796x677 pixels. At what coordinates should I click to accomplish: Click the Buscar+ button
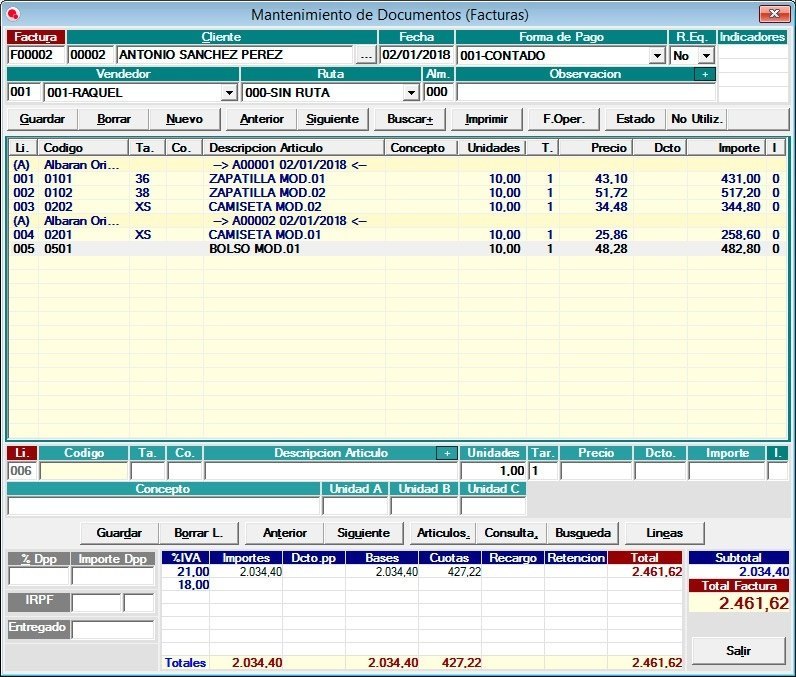click(x=409, y=119)
